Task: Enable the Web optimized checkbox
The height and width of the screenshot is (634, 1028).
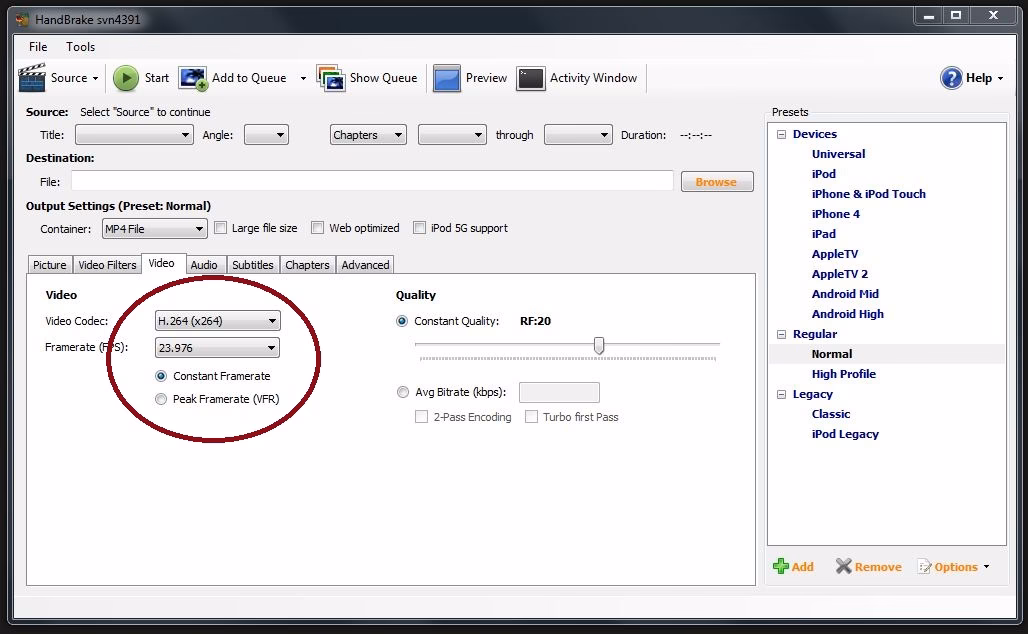Action: [317, 228]
